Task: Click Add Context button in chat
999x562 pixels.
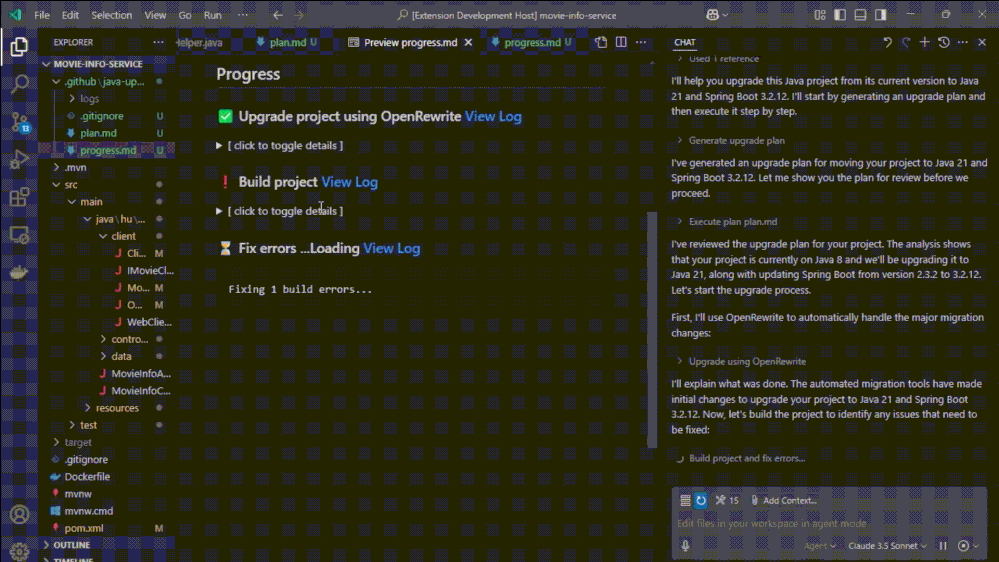Action: [x=783, y=500]
